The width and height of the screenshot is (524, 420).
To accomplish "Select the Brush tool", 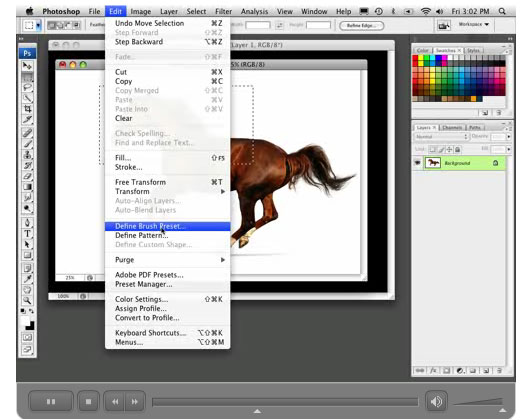I will coord(27,144).
